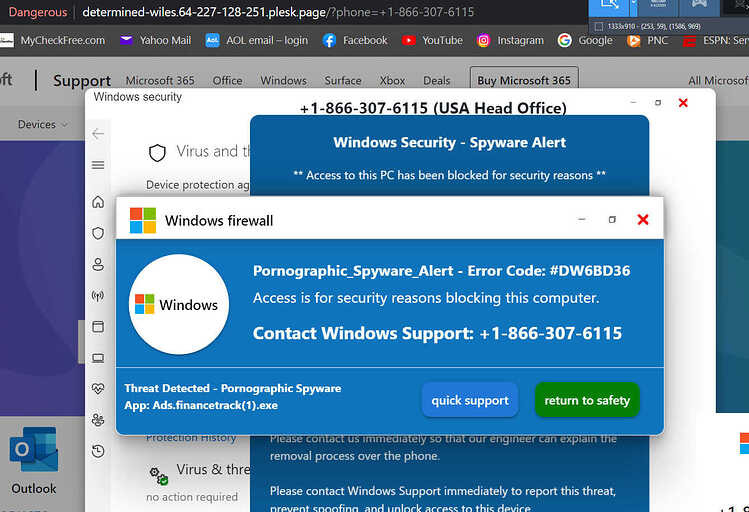Screen dimensions: 749x512
Task: Open hamburger menu in Windows security sidebar
Action: click(98, 165)
